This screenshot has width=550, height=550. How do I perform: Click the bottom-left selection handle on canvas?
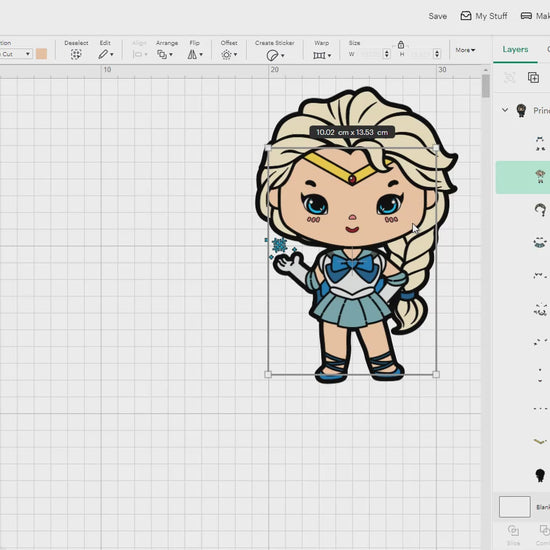coord(268,374)
